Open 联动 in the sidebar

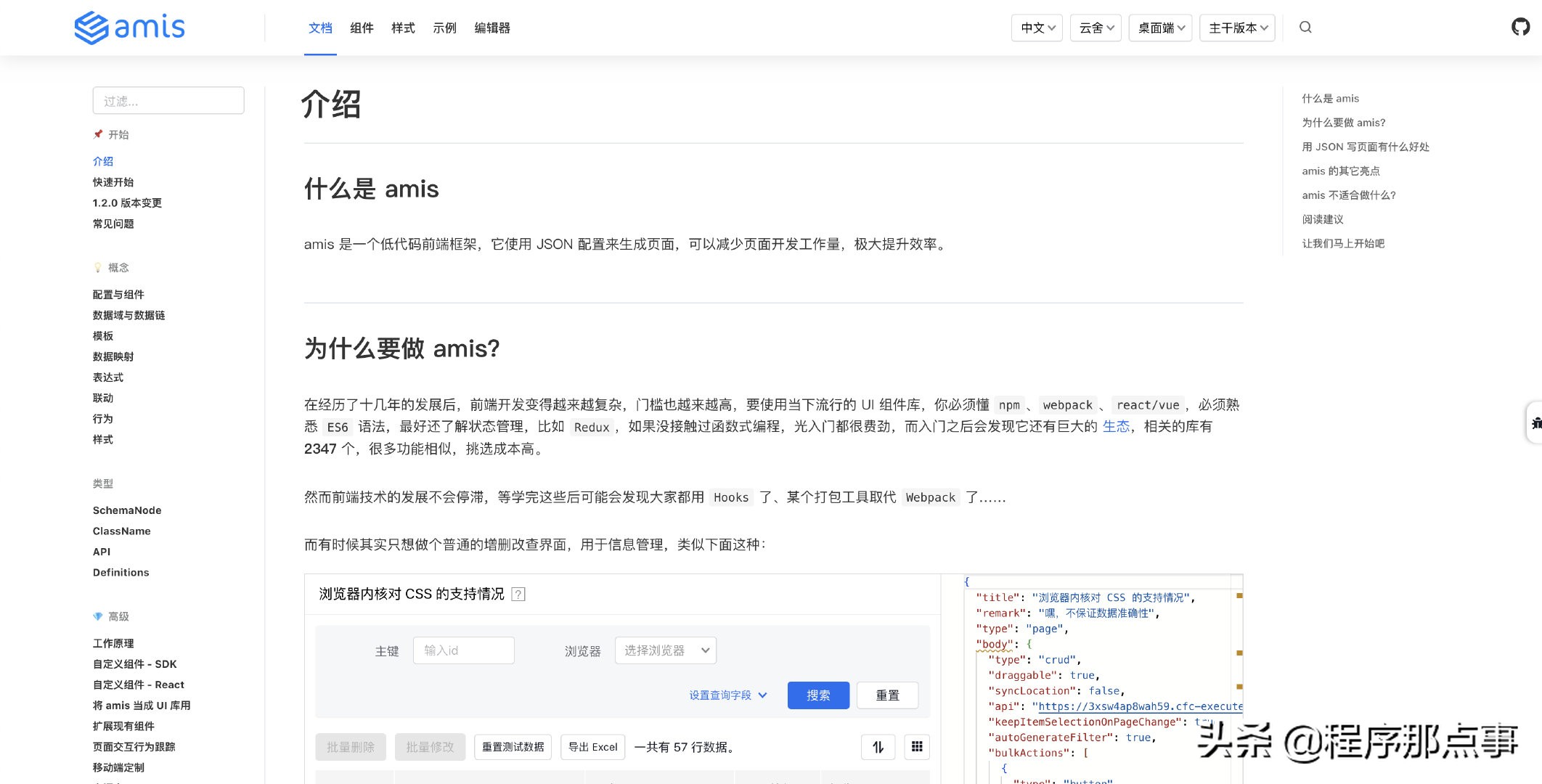tap(103, 398)
